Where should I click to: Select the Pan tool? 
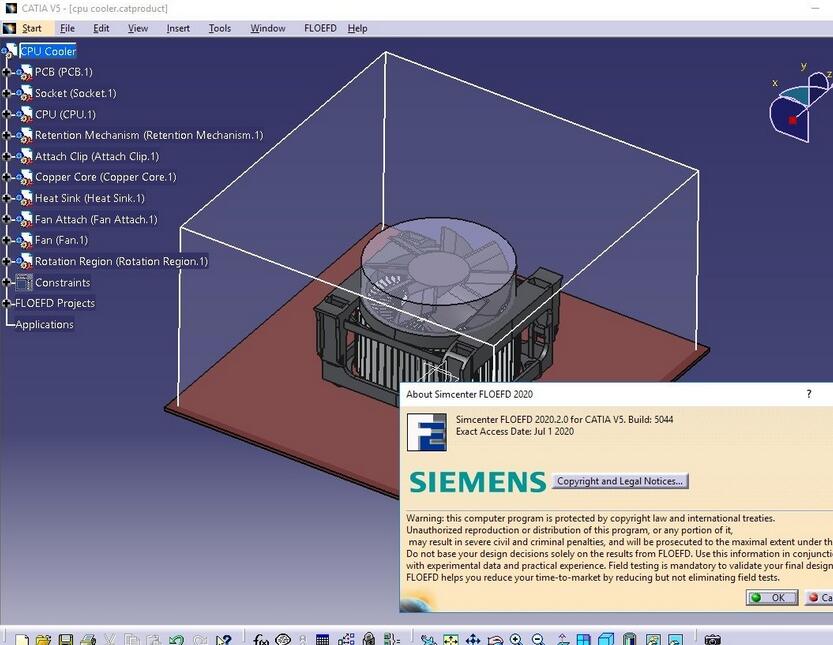[473, 639]
